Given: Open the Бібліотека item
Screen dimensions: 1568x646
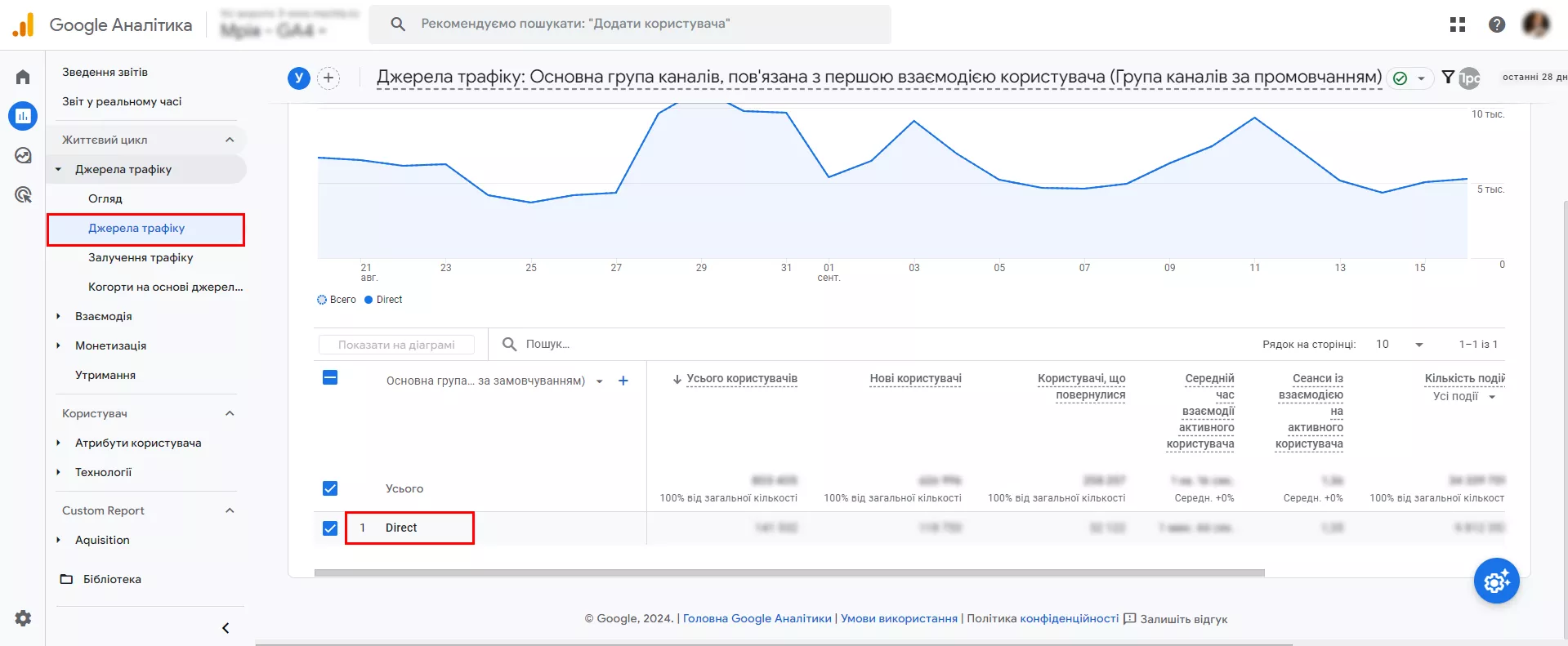Looking at the screenshot, I should click(112, 579).
